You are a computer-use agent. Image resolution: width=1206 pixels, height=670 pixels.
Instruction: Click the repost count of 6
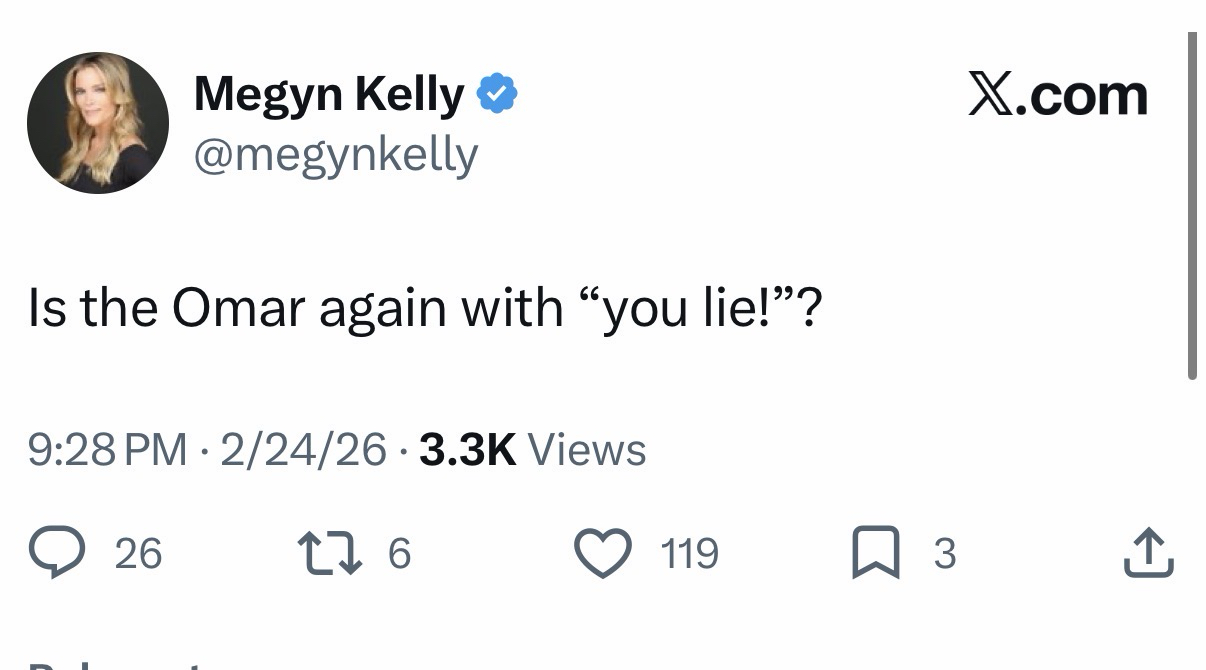click(398, 553)
